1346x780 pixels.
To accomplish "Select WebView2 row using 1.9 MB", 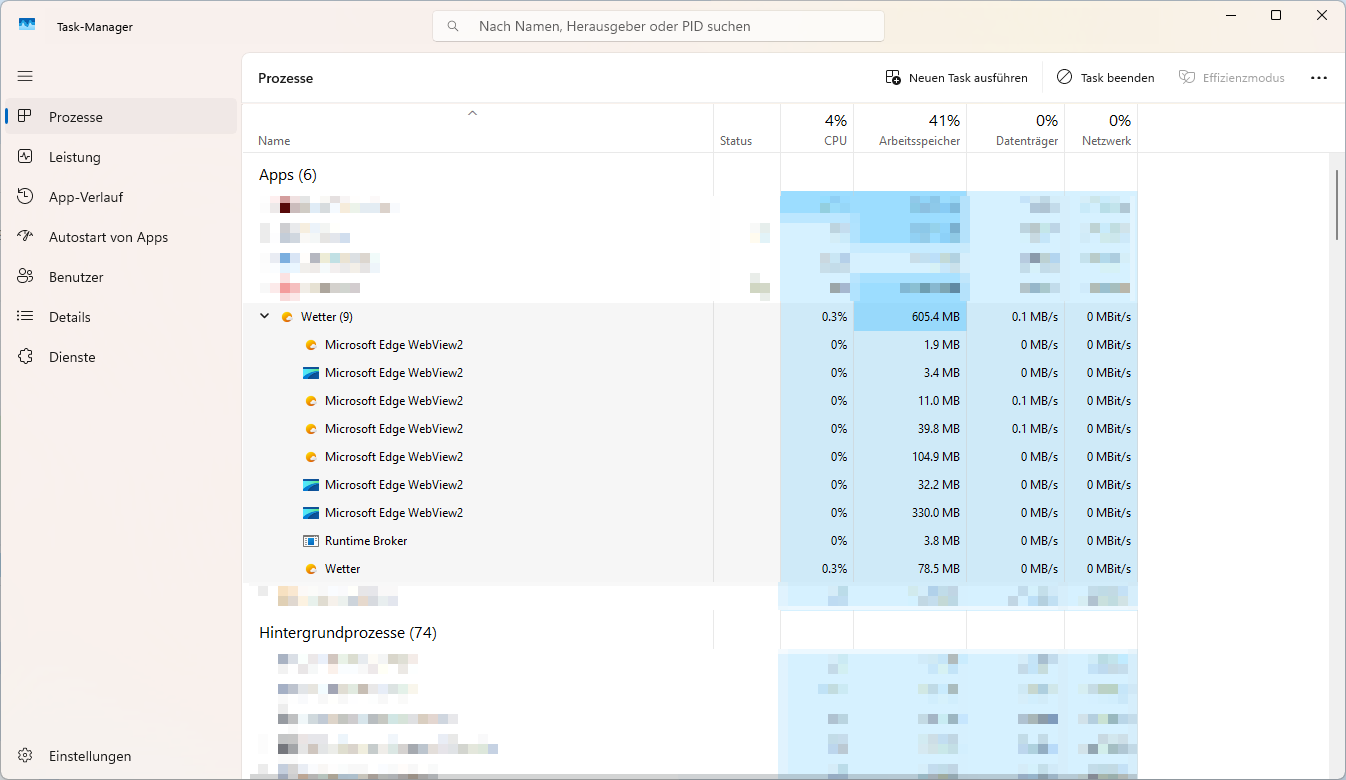I will [x=690, y=345].
